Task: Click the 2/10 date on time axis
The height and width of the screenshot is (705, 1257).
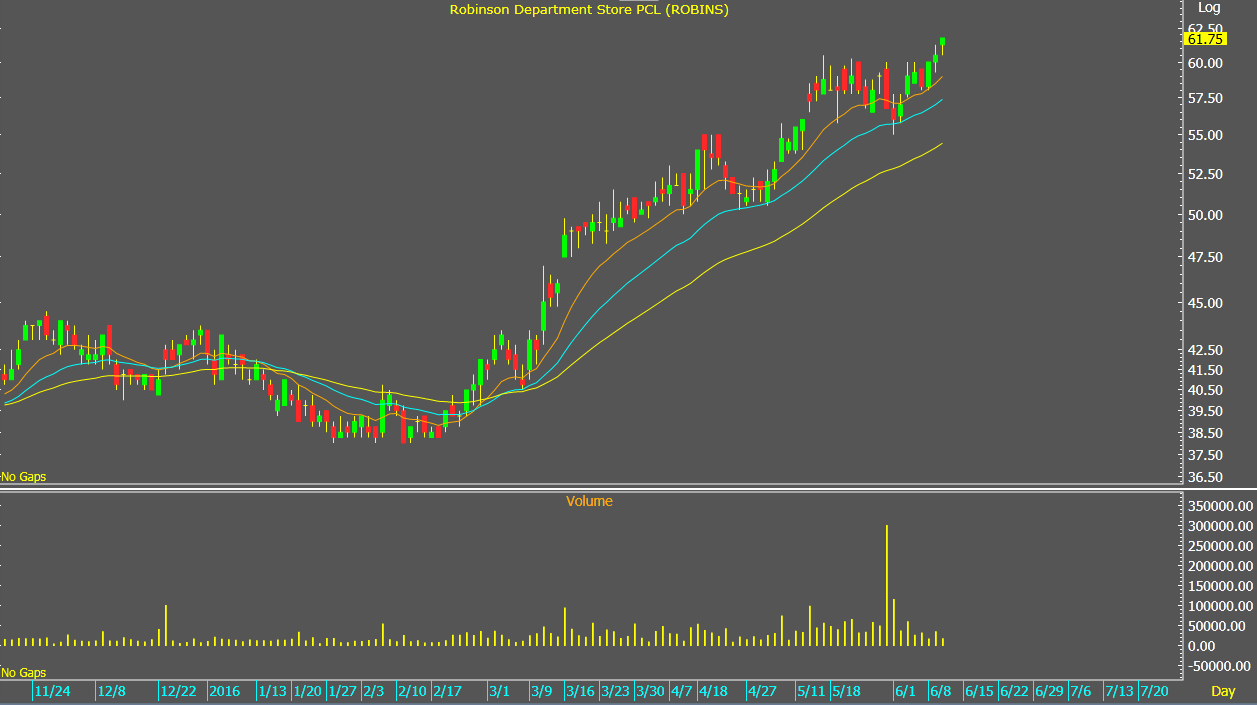Action: 412,691
